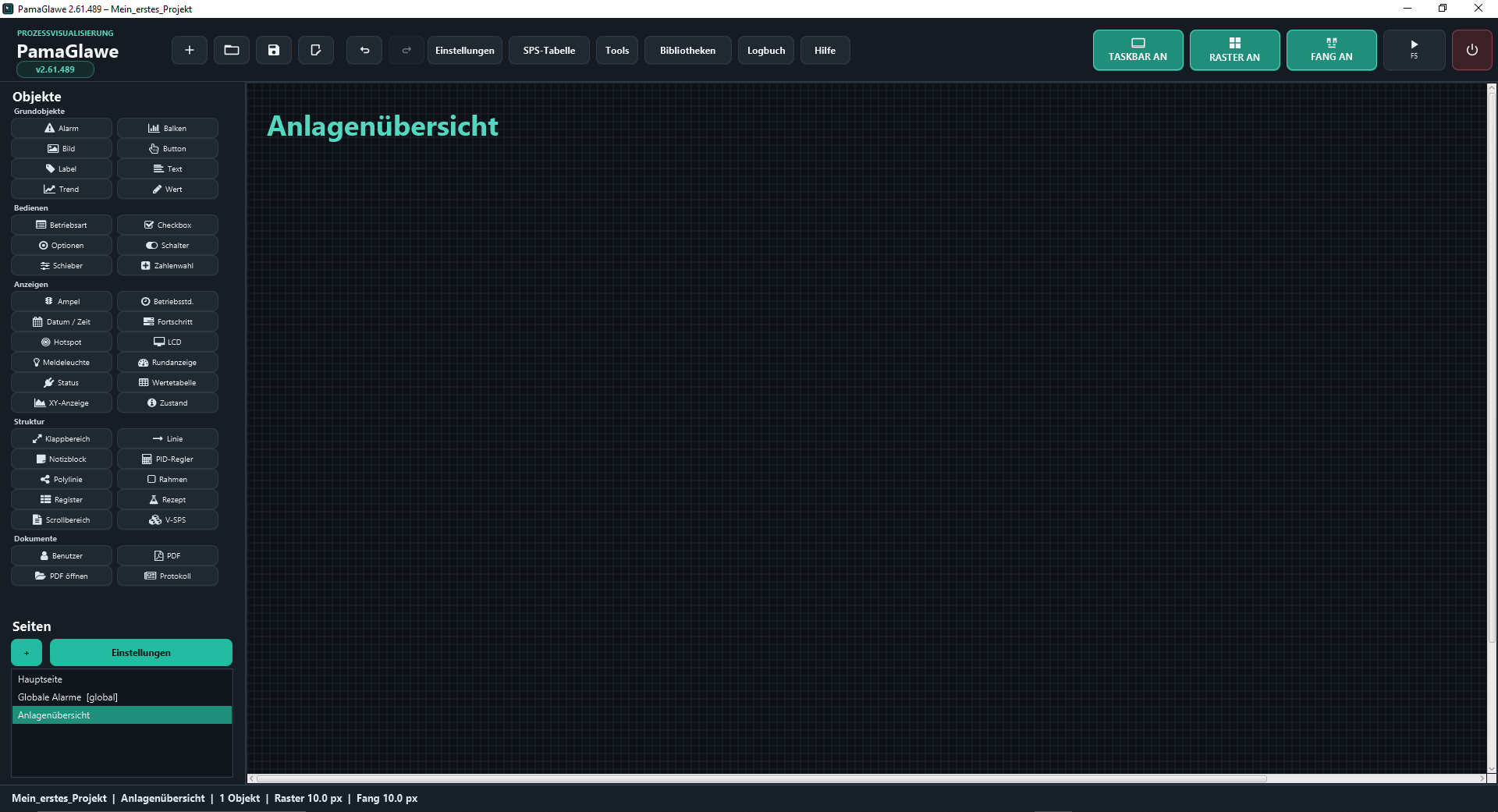Add a Polylinie object
Image resolution: width=1498 pixels, height=812 pixels.
tap(62, 479)
